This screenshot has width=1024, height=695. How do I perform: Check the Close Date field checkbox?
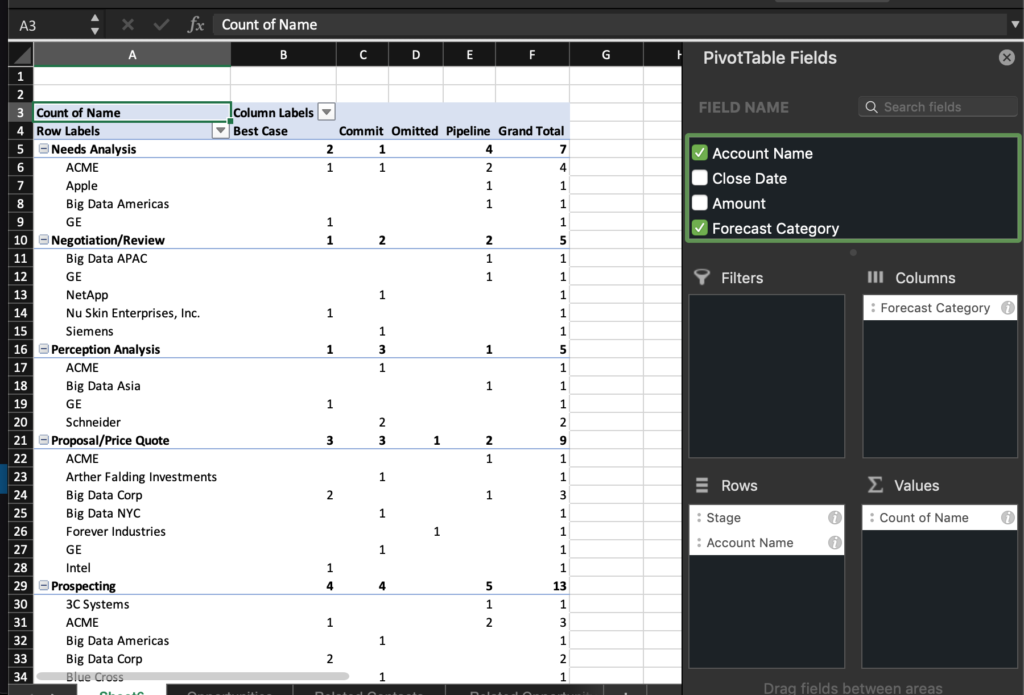[699, 178]
